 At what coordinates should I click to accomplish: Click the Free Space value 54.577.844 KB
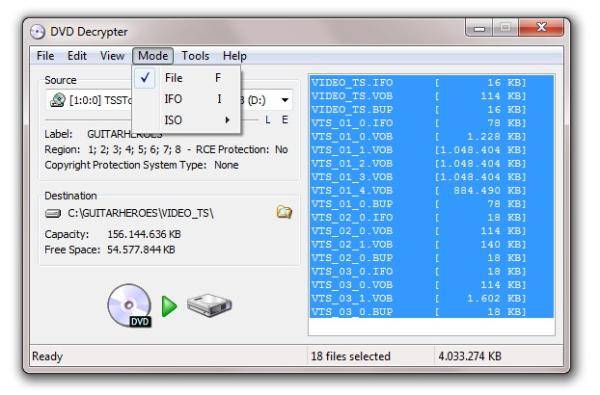tap(141, 250)
